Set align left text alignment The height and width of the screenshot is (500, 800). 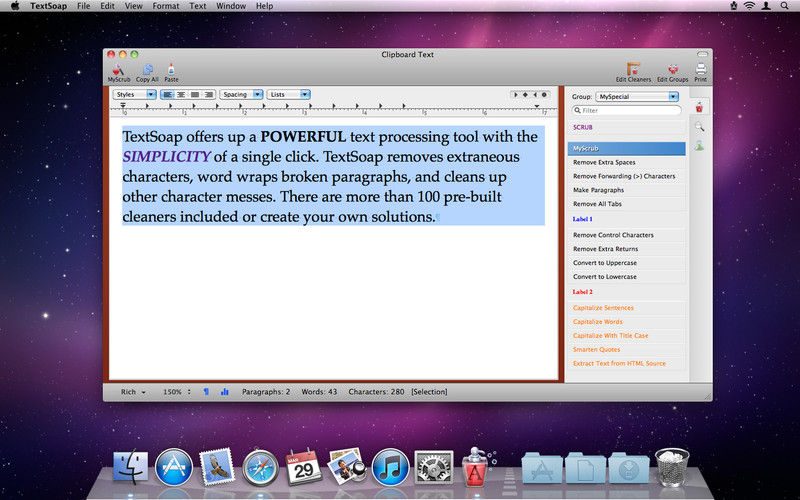(167, 94)
